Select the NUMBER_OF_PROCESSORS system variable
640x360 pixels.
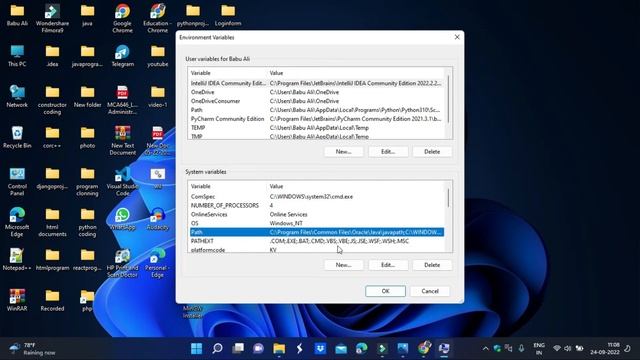tap(317, 205)
